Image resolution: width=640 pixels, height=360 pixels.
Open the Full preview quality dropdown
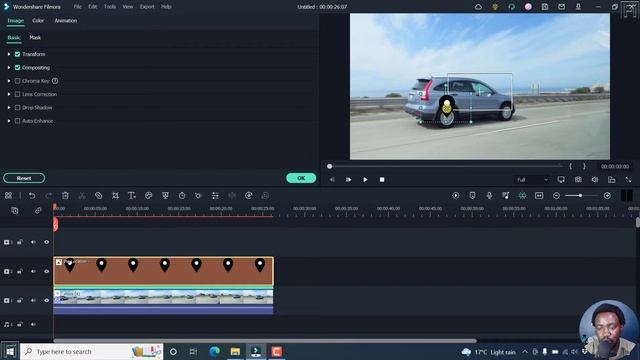[x=532, y=180]
